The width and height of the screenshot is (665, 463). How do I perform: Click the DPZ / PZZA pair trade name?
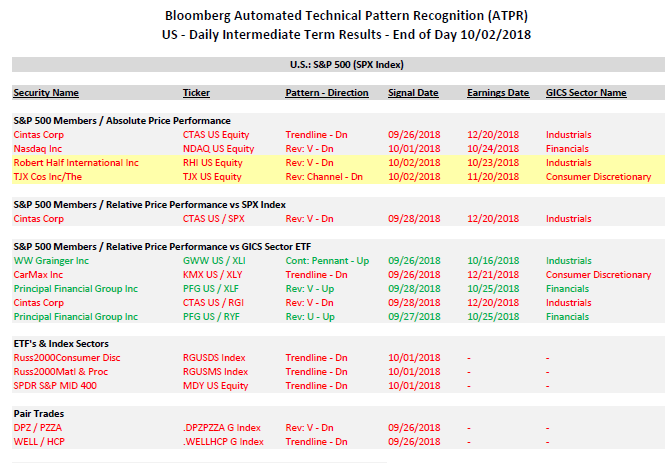point(37,428)
